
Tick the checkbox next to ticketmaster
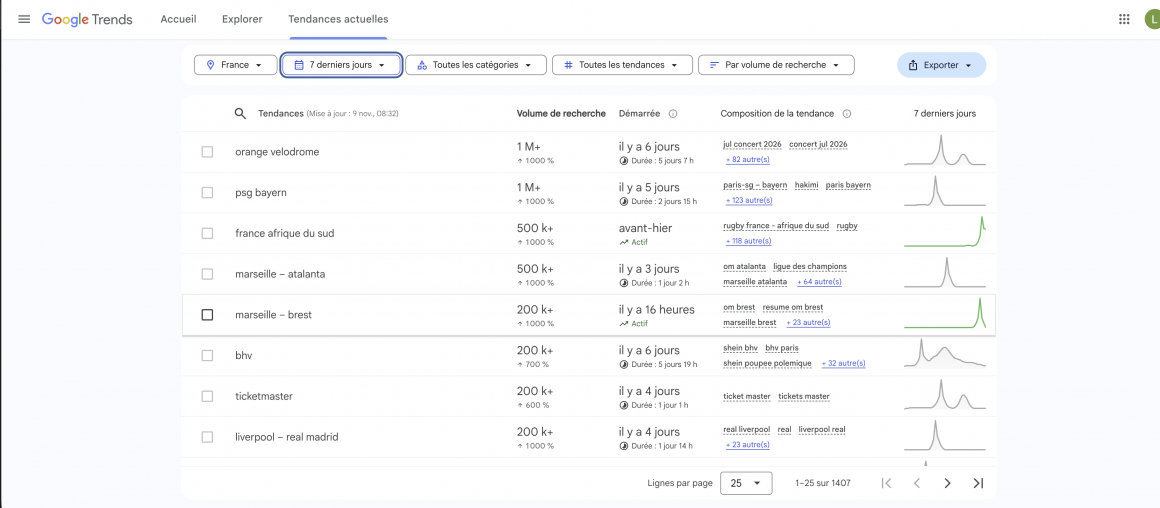tap(207, 396)
